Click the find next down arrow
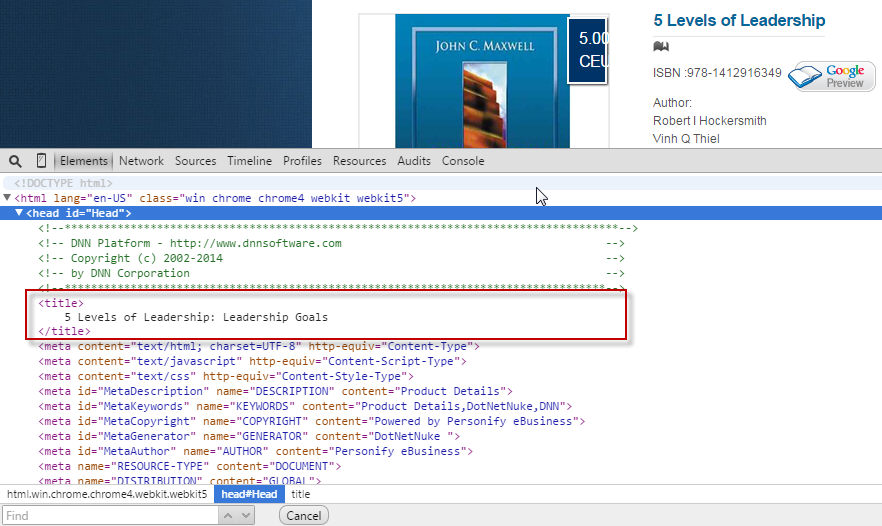The width and height of the screenshot is (882, 526). [x=246, y=515]
